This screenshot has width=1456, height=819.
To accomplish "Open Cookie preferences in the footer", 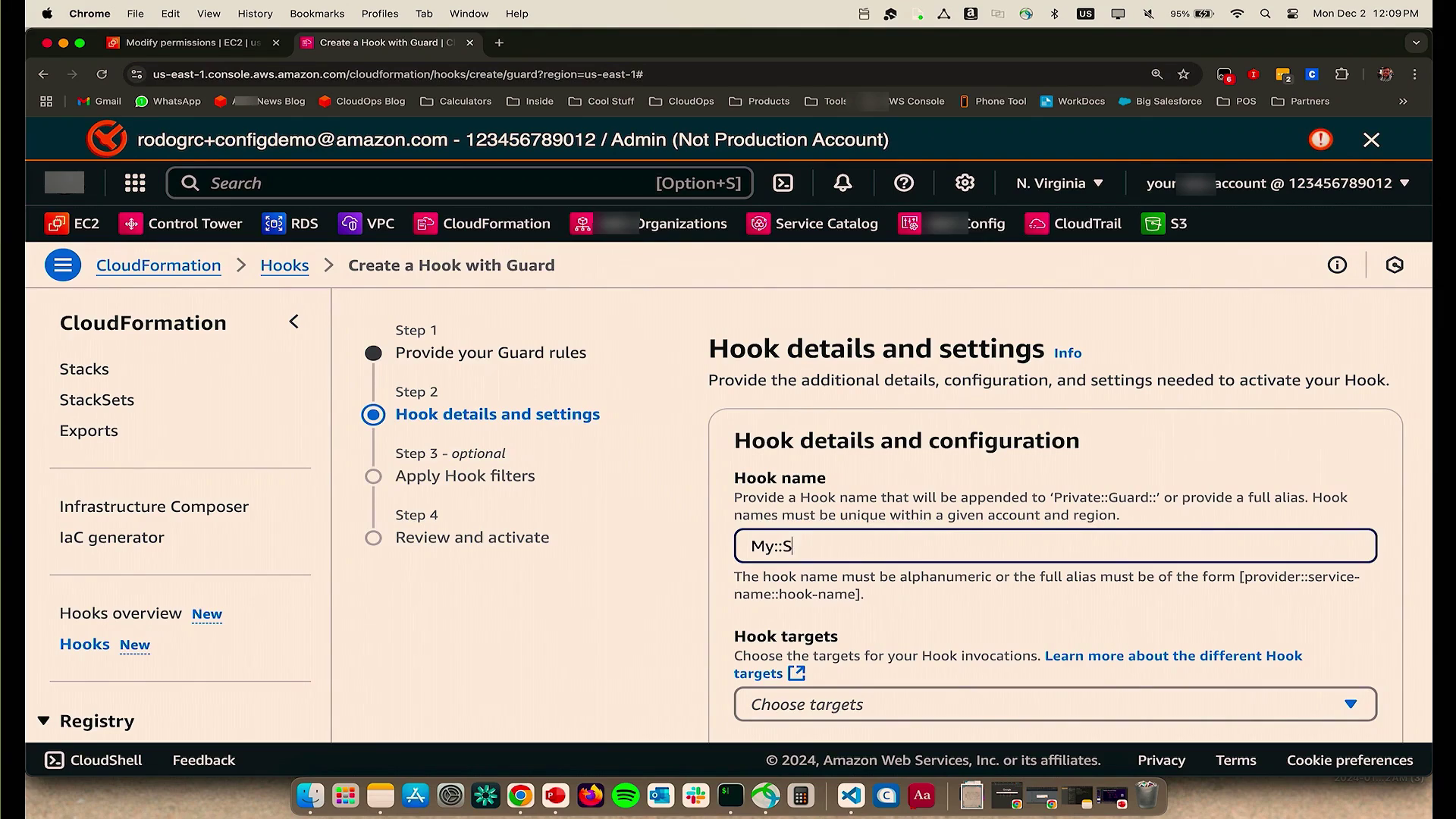I will tap(1350, 760).
